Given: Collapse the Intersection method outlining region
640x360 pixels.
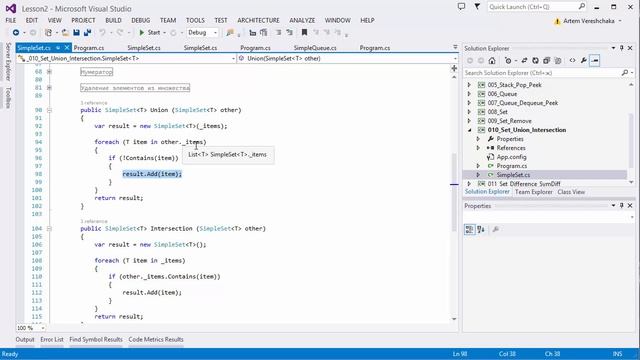Looking at the screenshot, I should pos(49,229).
